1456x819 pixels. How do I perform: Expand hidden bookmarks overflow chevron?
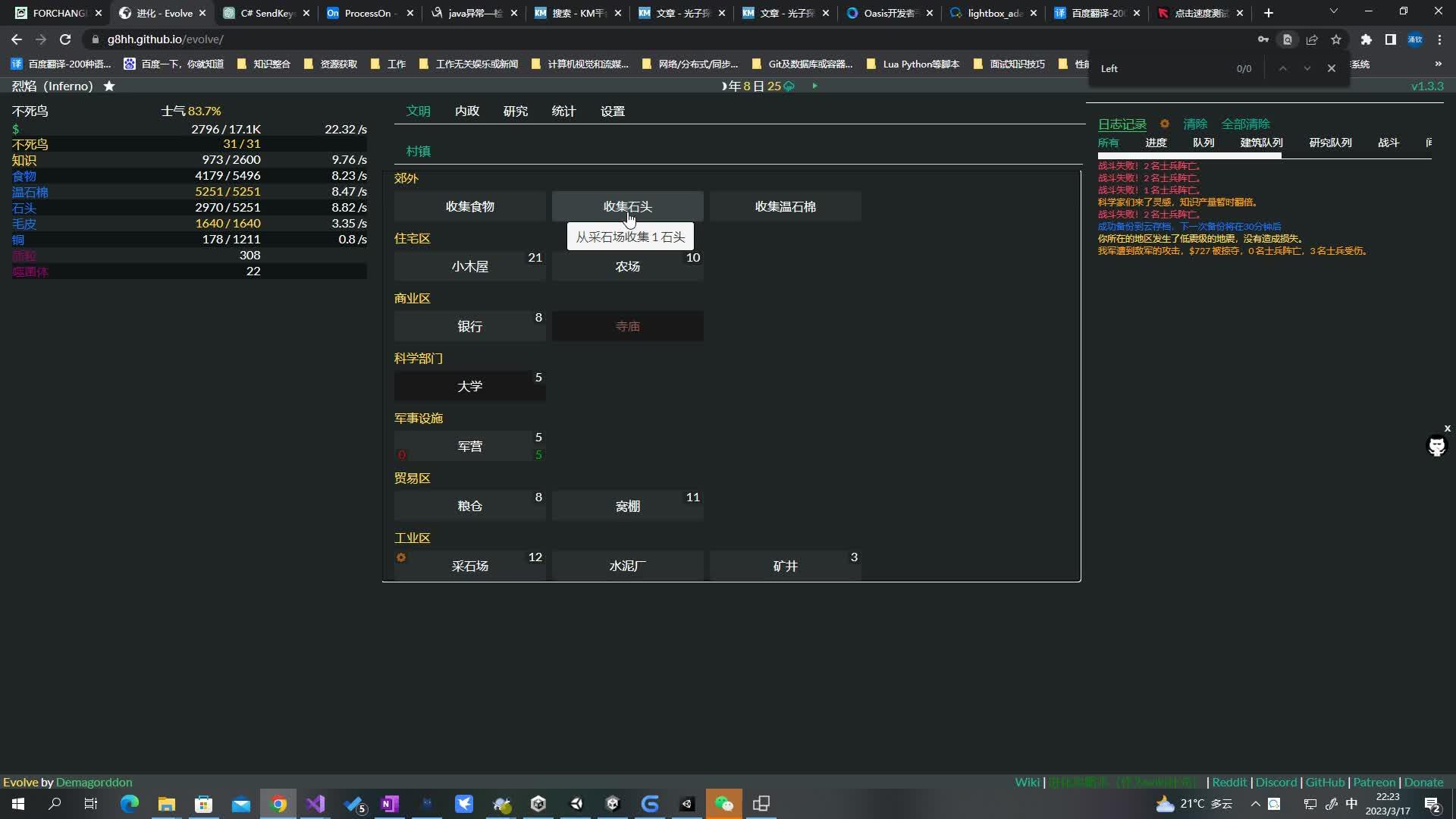tap(1438, 64)
